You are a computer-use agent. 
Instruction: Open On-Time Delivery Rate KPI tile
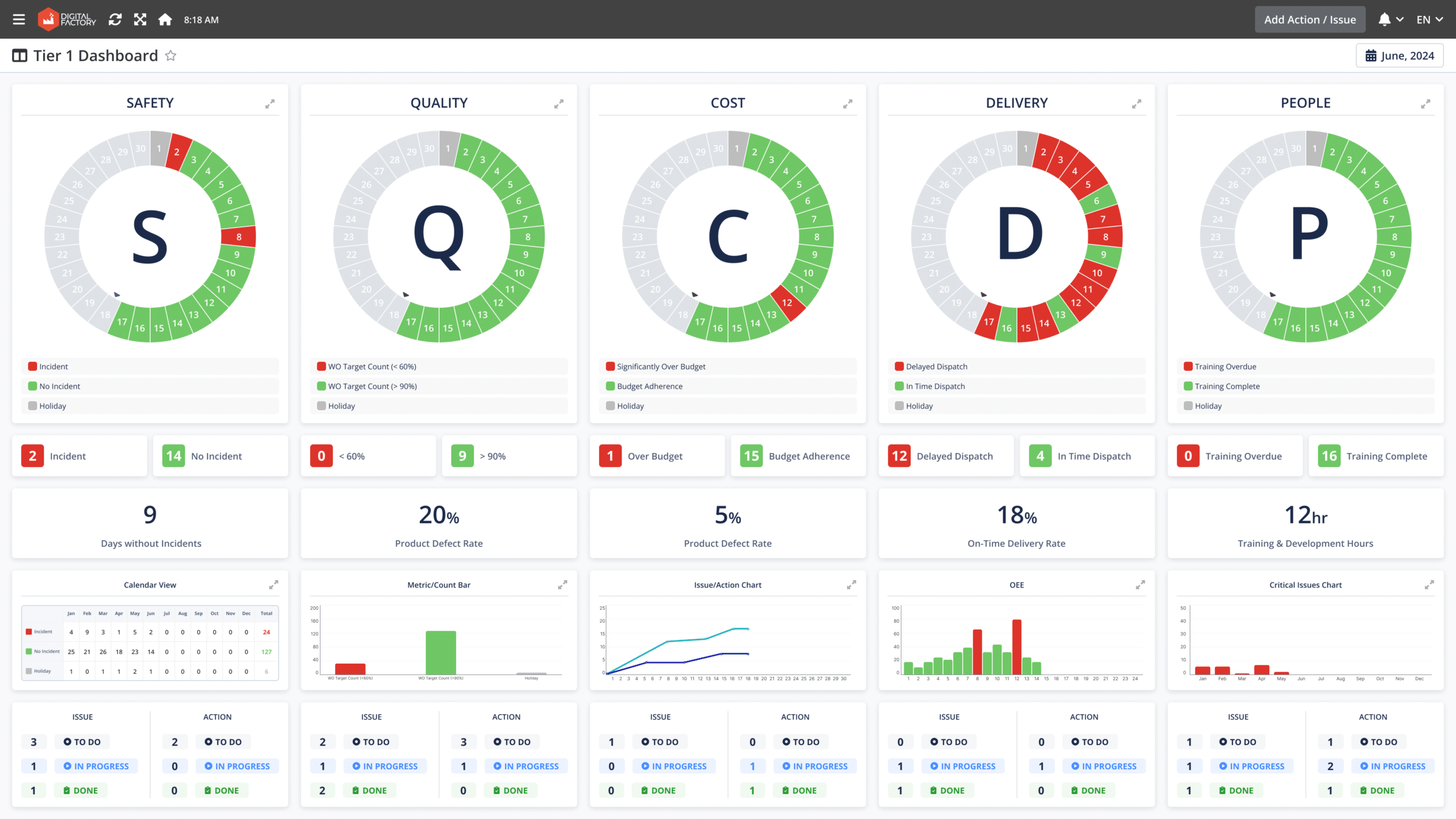pyautogui.click(x=1017, y=523)
